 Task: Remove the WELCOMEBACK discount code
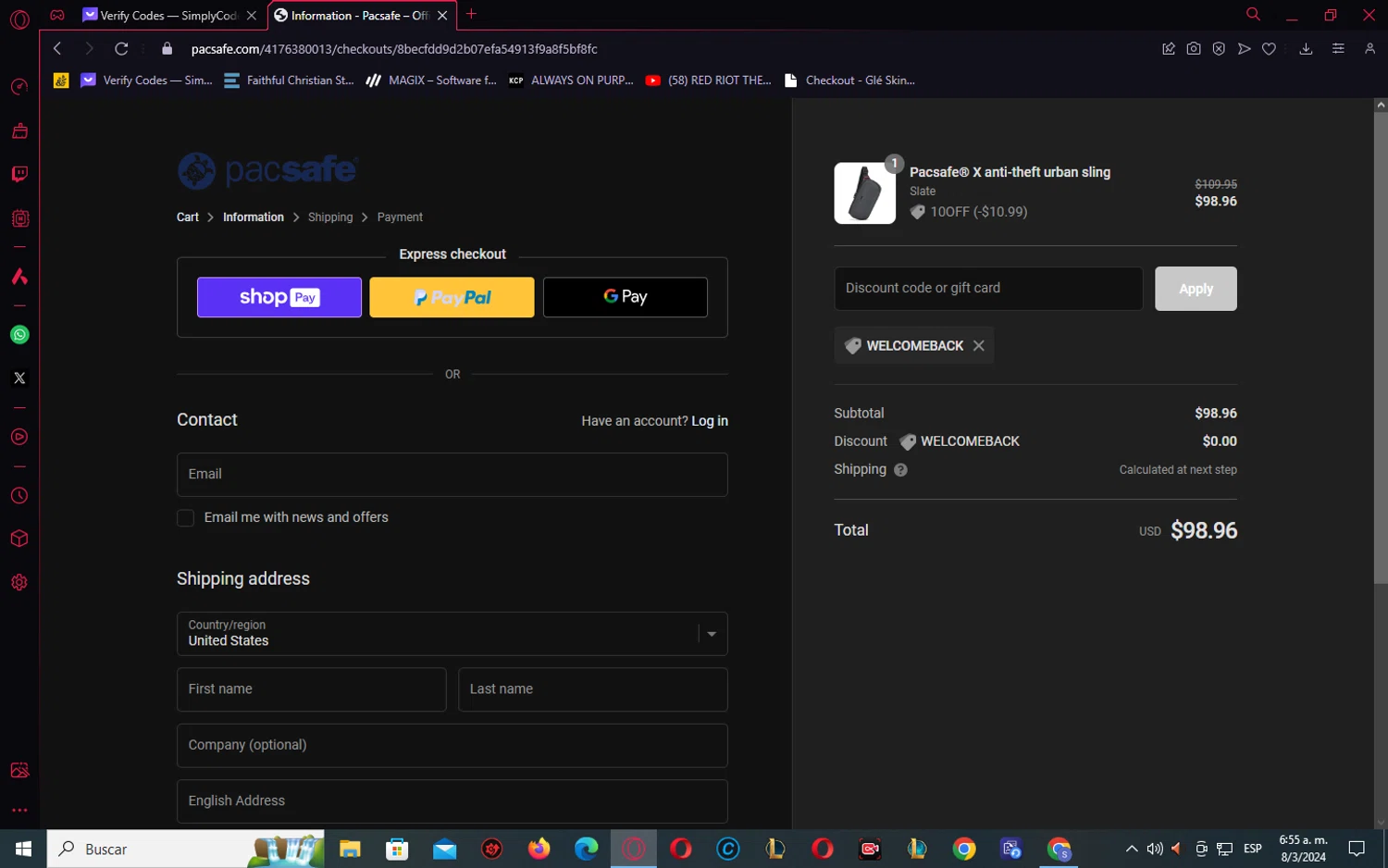tap(979, 345)
